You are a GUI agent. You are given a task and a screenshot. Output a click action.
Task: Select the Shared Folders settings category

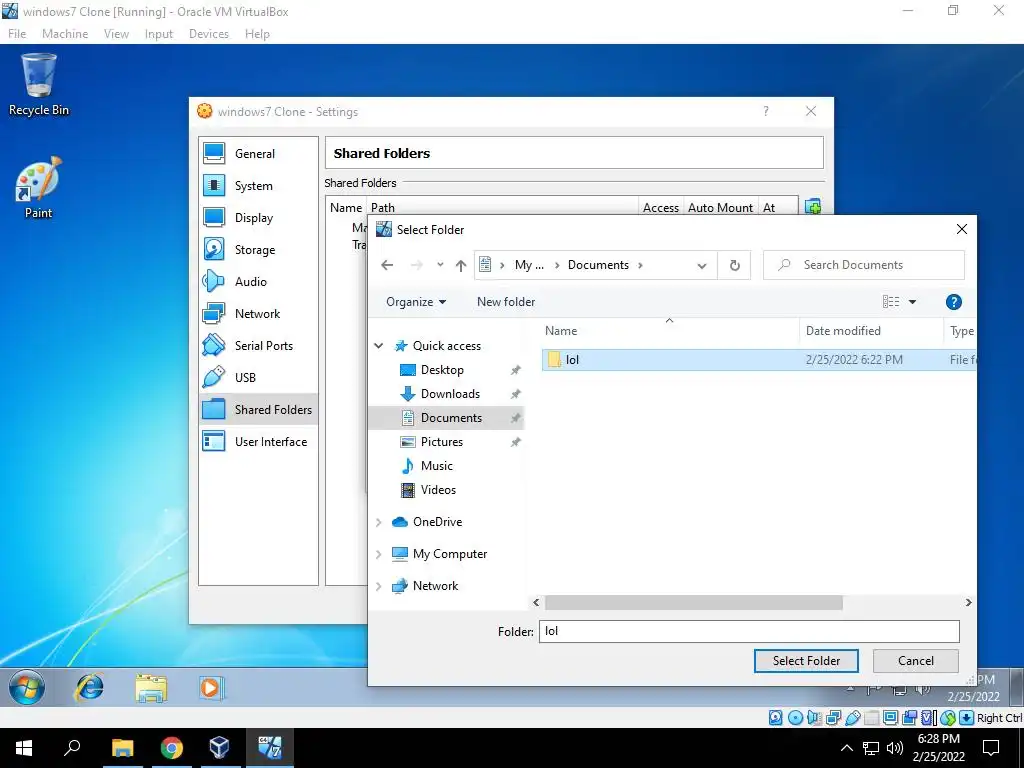258,409
